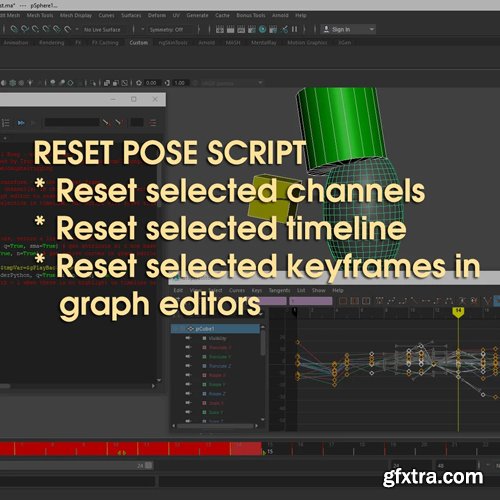Open the Bonus Tools menu
Image resolution: width=500 pixels, height=500 pixels.
251,15
